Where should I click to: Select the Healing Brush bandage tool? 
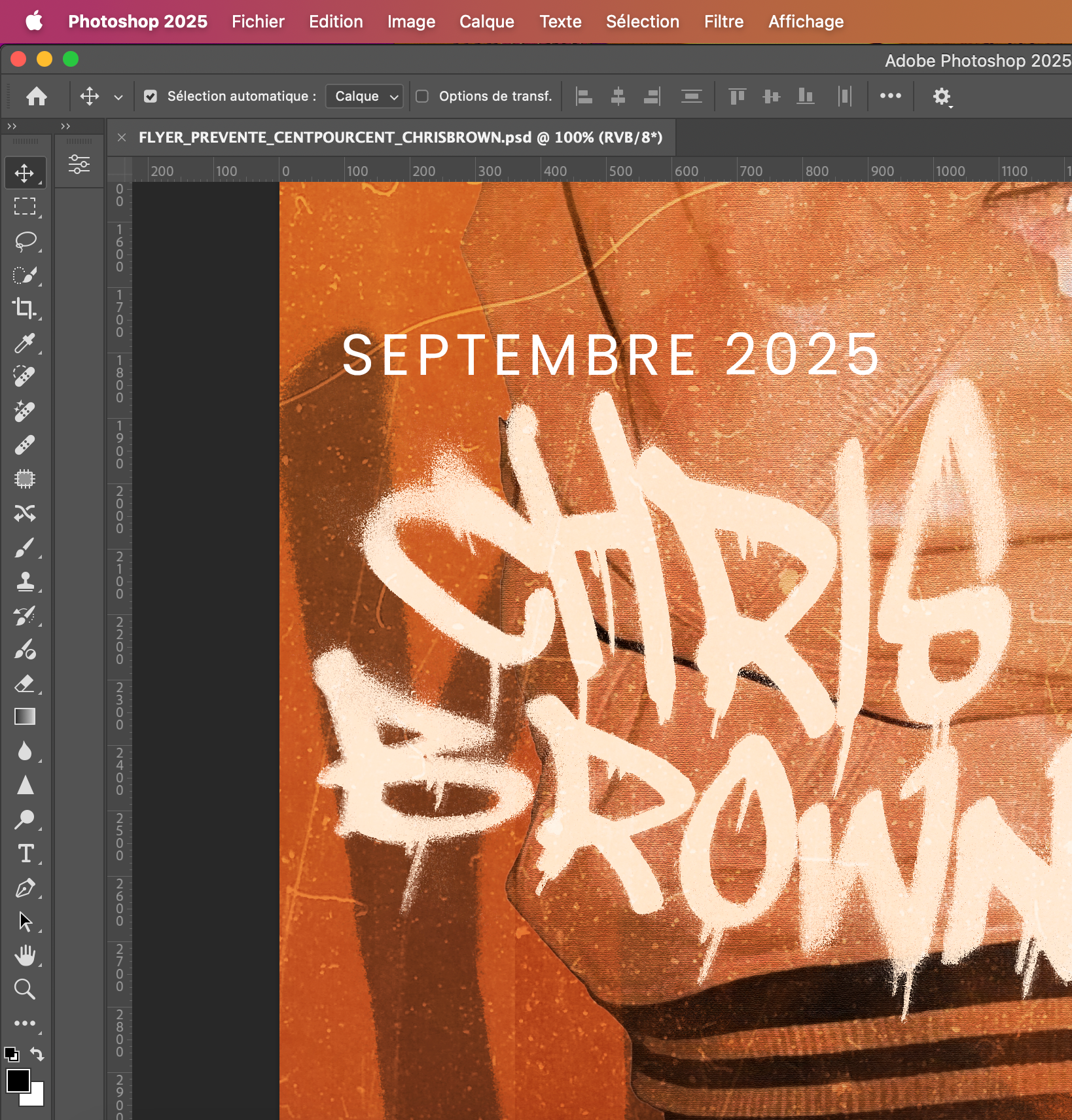tap(25, 445)
